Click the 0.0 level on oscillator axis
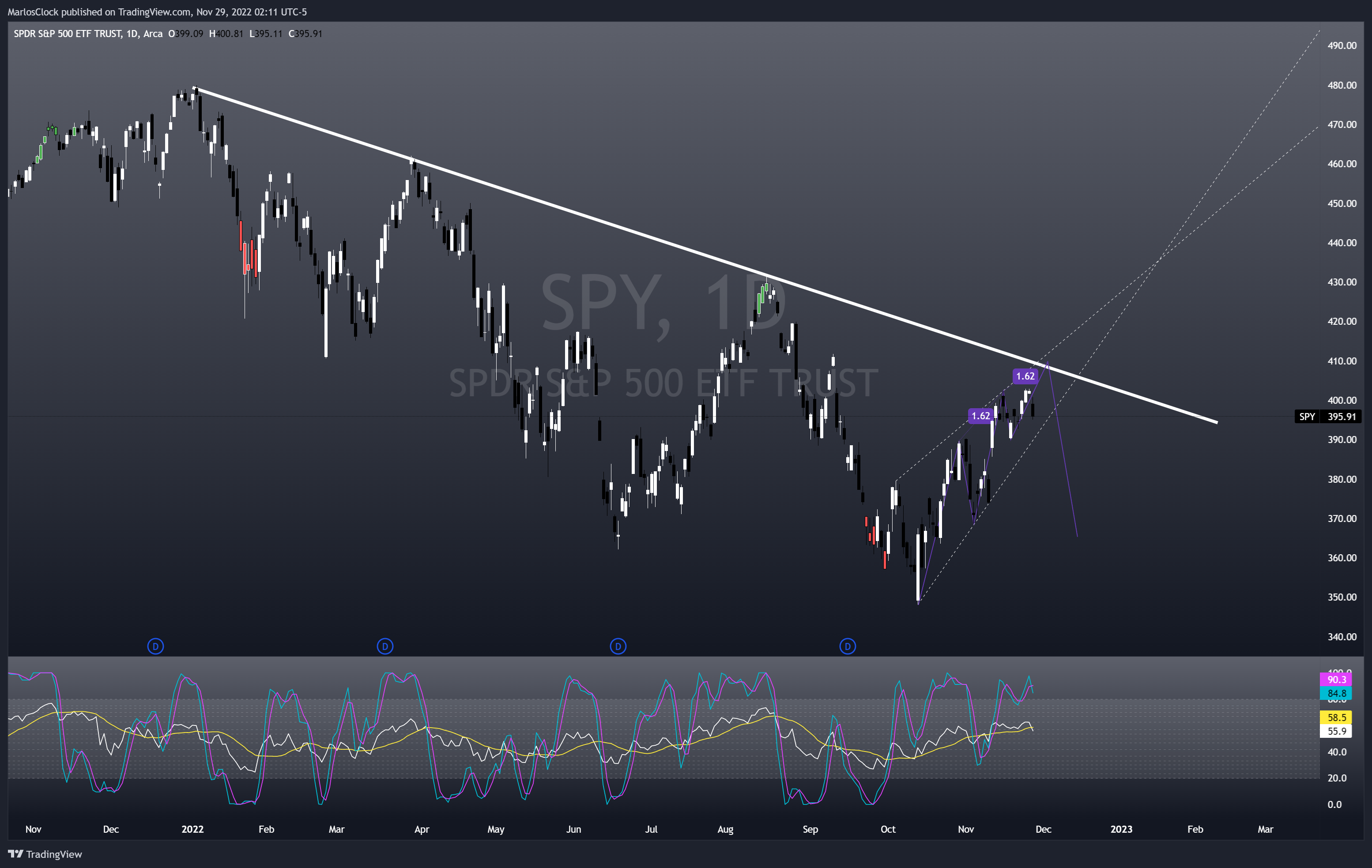Viewport: 1372px width, 868px height. pyautogui.click(x=1334, y=804)
